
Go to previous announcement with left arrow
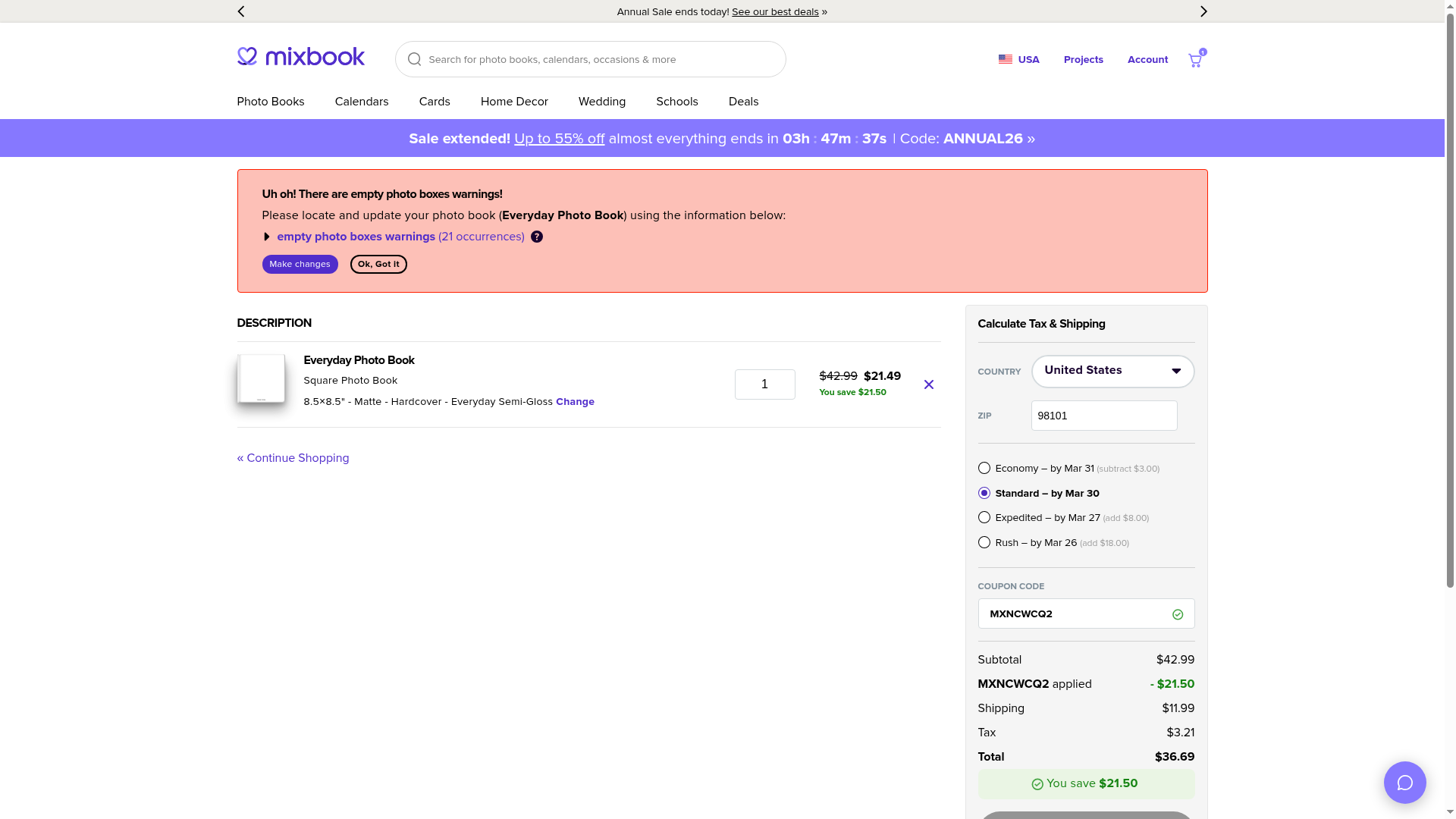pyautogui.click(x=241, y=11)
